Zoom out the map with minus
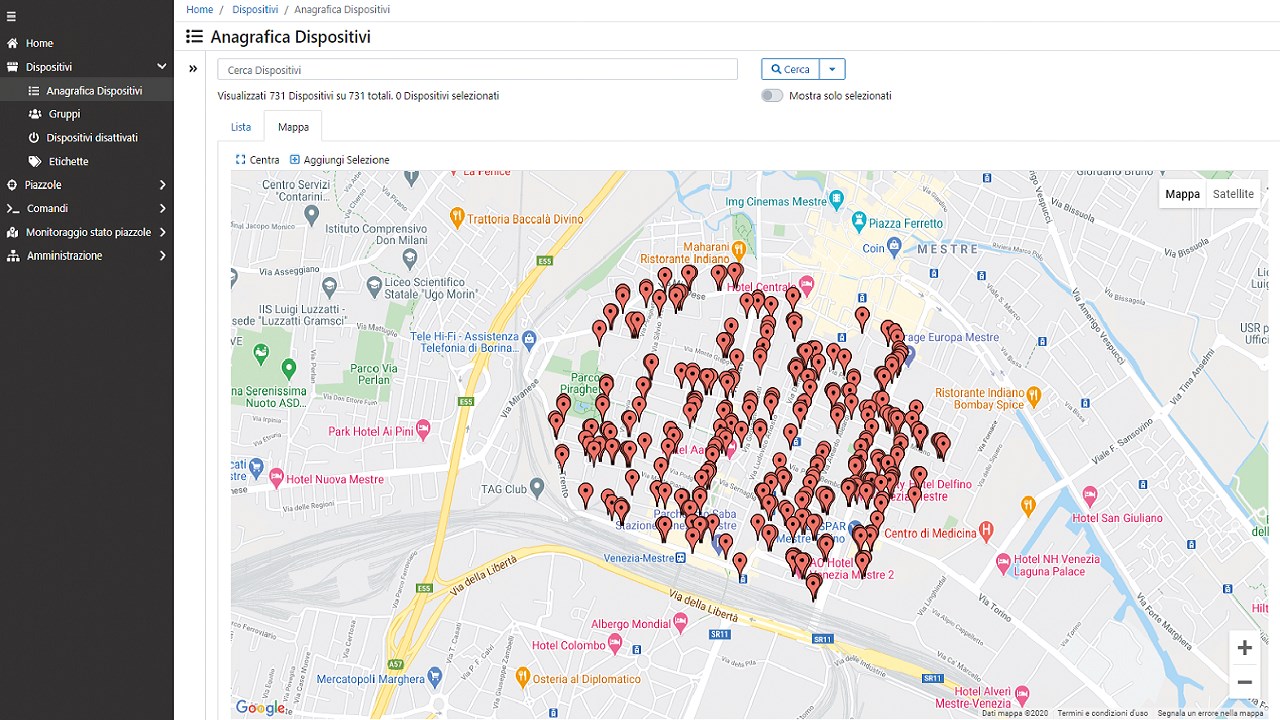This screenshot has width=1280, height=720. [x=1244, y=682]
